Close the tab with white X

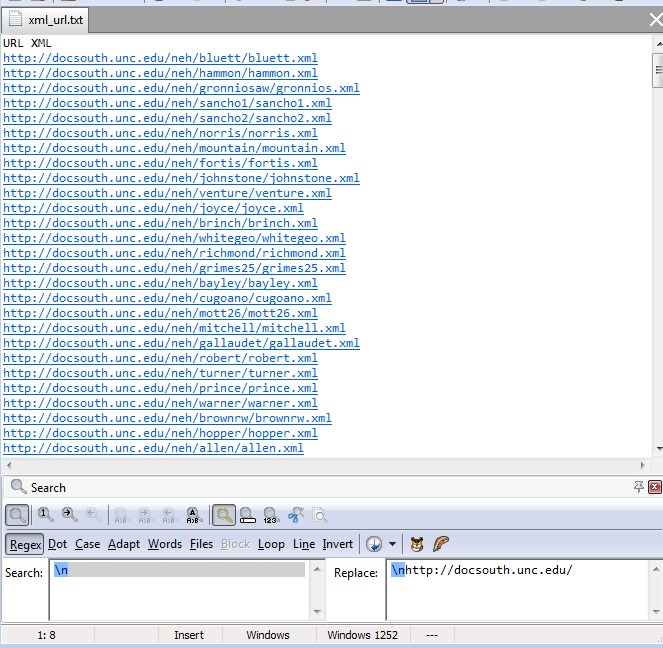pos(656,19)
